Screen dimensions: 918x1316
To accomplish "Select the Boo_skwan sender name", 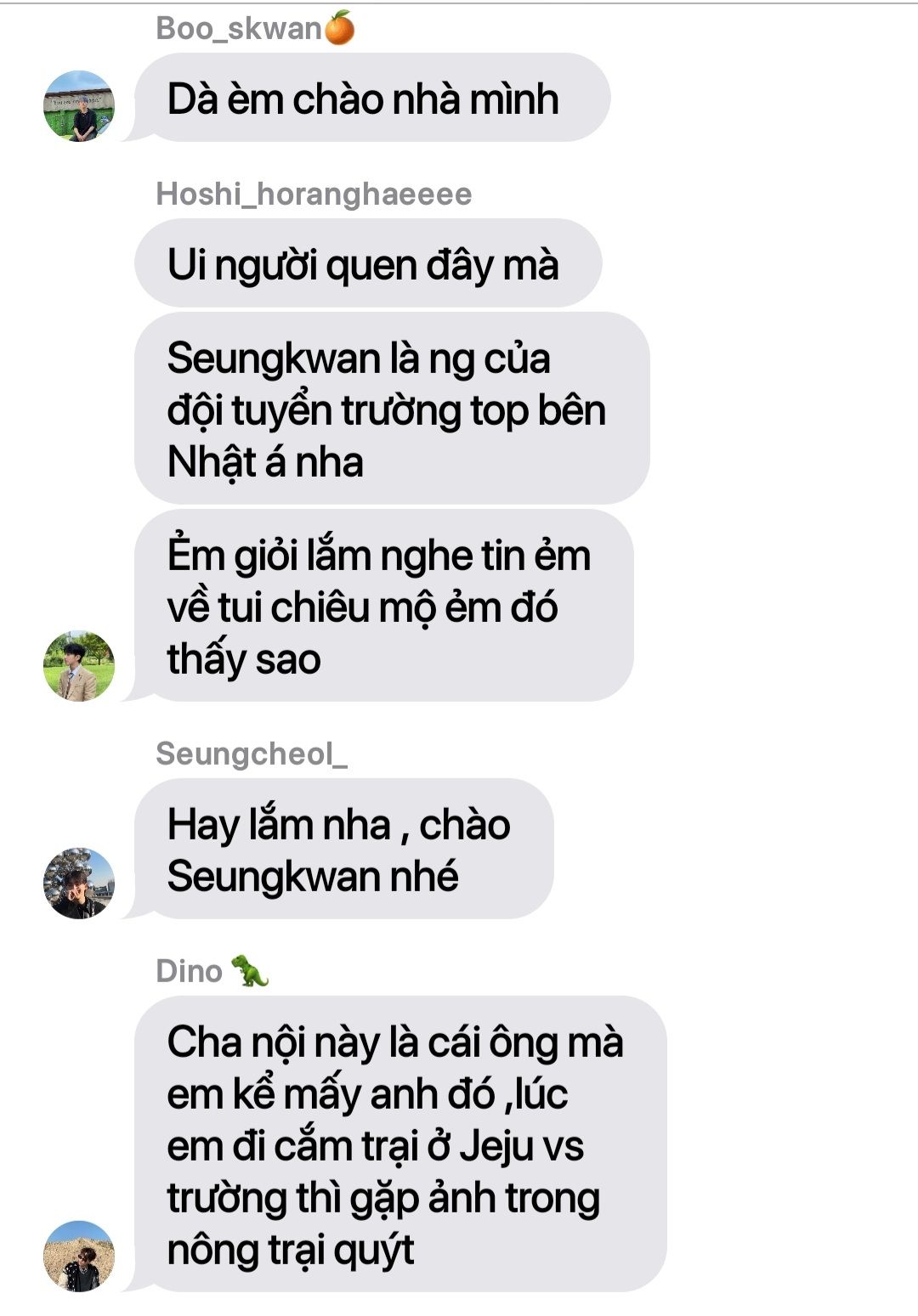I will (x=239, y=29).
